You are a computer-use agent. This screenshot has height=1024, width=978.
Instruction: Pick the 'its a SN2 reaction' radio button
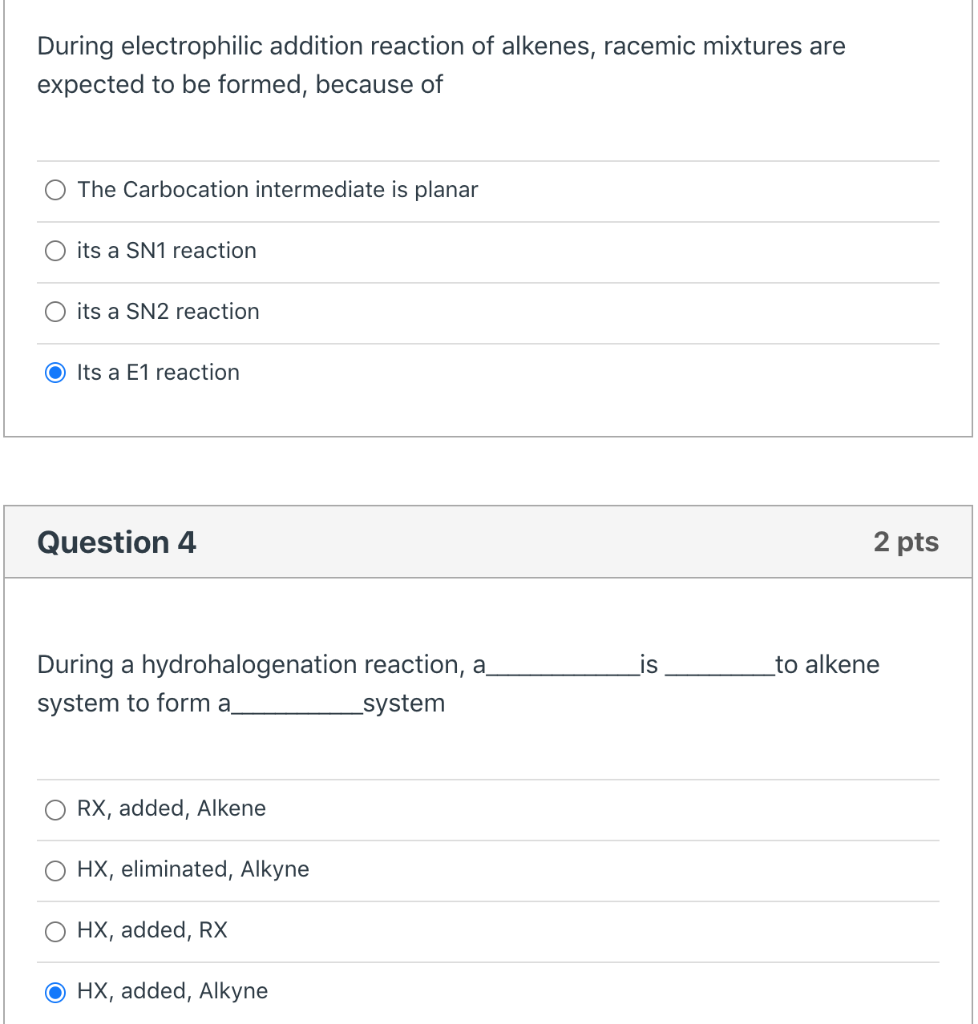coord(56,312)
